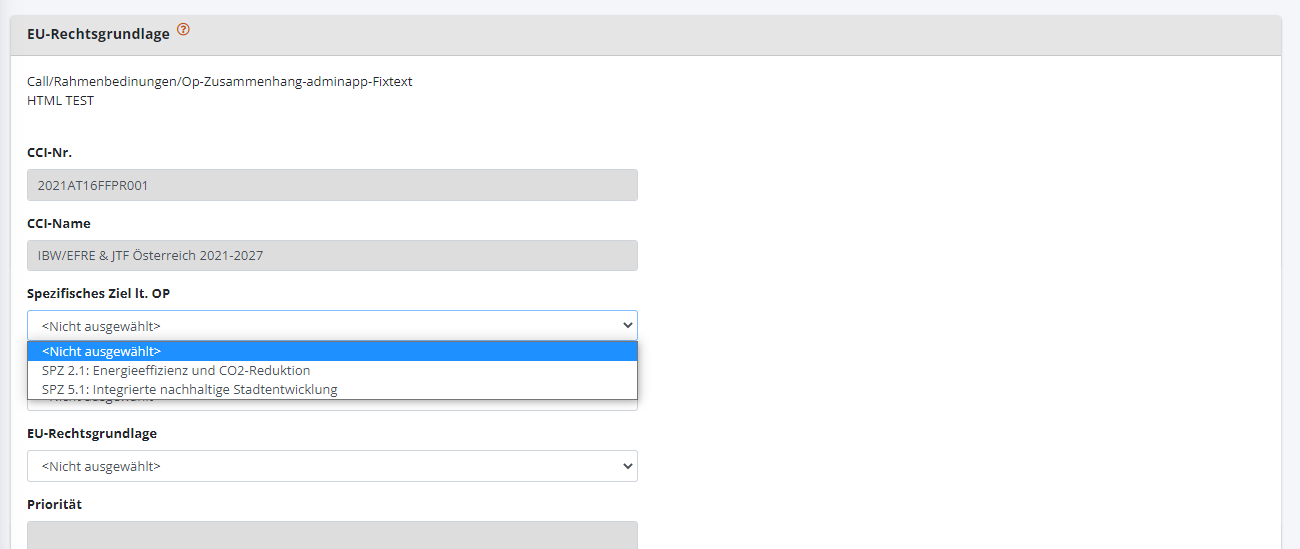This screenshot has height=549, width=1300.
Task: Click the help icon beside the EU-Rechtsgrundlage heading
Action: pos(183,30)
